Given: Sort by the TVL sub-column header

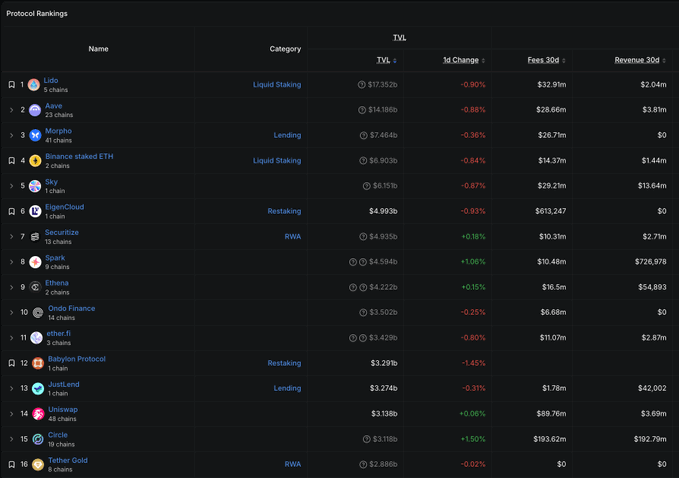Looking at the screenshot, I should click(x=386, y=60).
